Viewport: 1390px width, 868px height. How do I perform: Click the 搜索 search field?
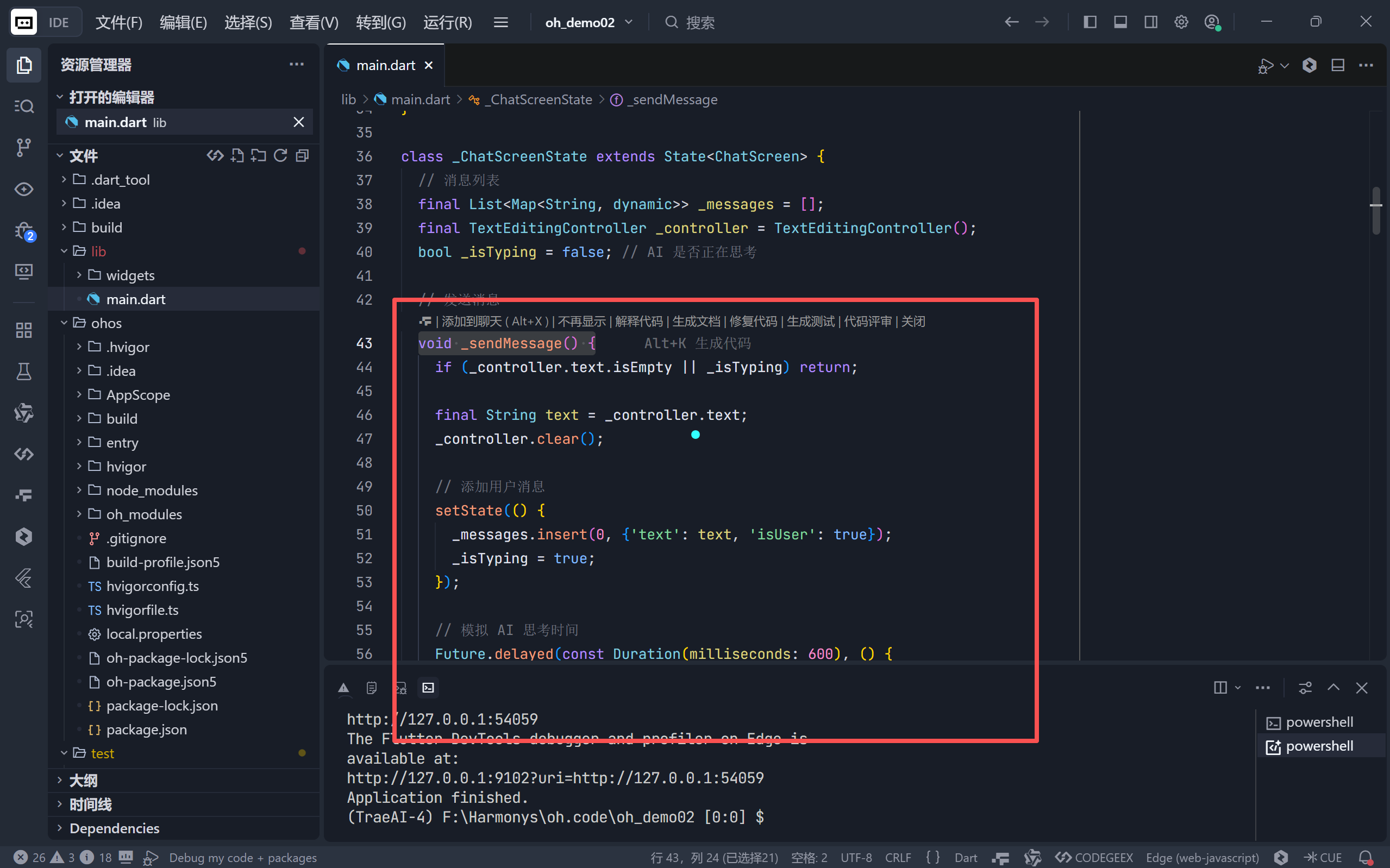(x=700, y=22)
